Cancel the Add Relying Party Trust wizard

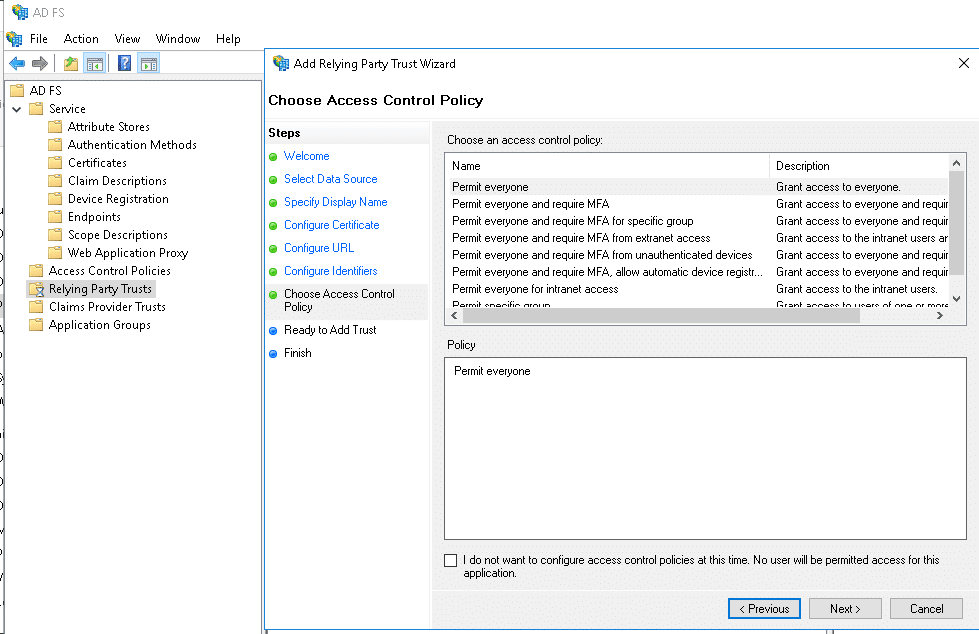(927, 609)
